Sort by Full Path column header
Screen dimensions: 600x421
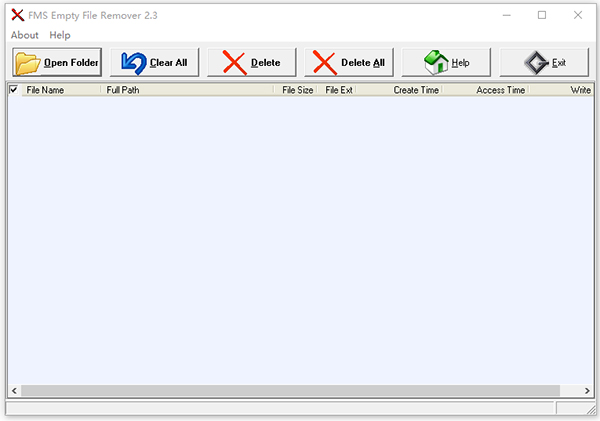click(x=188, y=90)
